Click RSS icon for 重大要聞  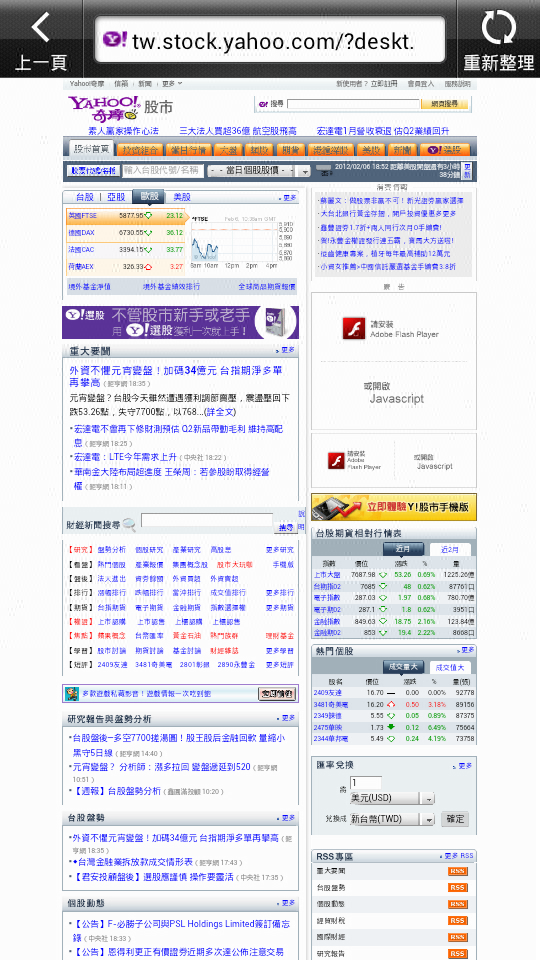[457, 871]
